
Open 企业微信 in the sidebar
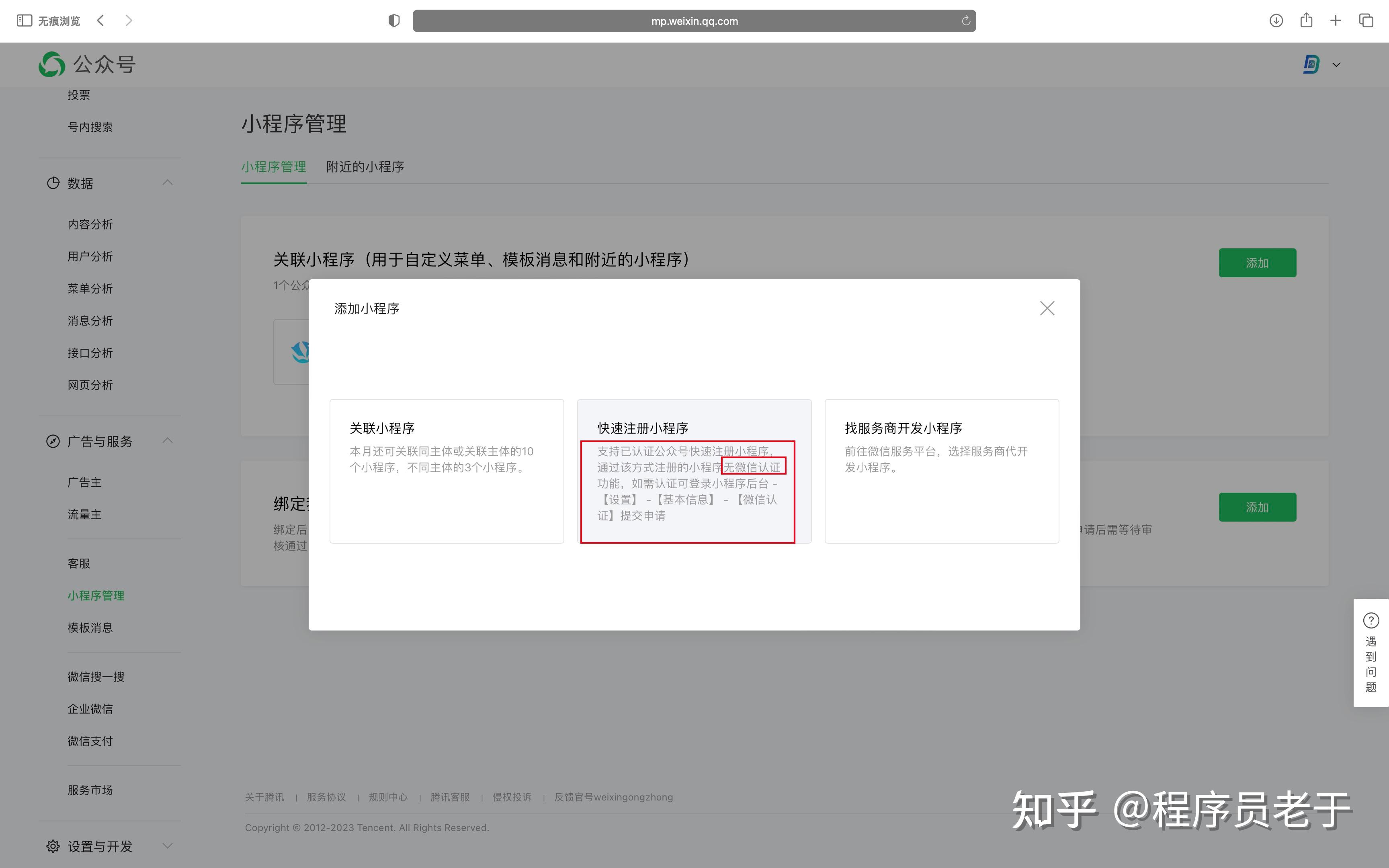pos(90,709)
